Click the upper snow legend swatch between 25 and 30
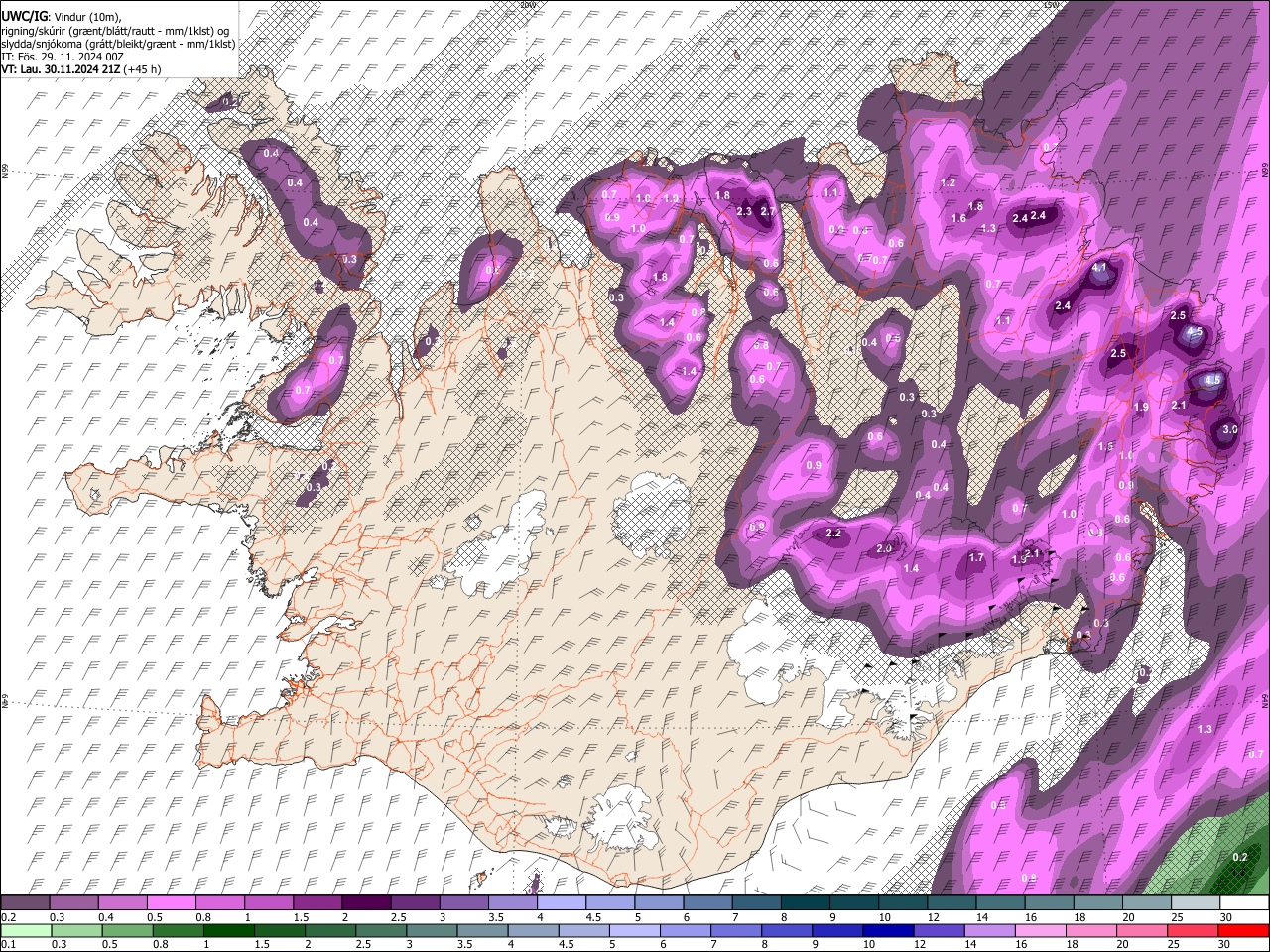 pos(1197,903)
